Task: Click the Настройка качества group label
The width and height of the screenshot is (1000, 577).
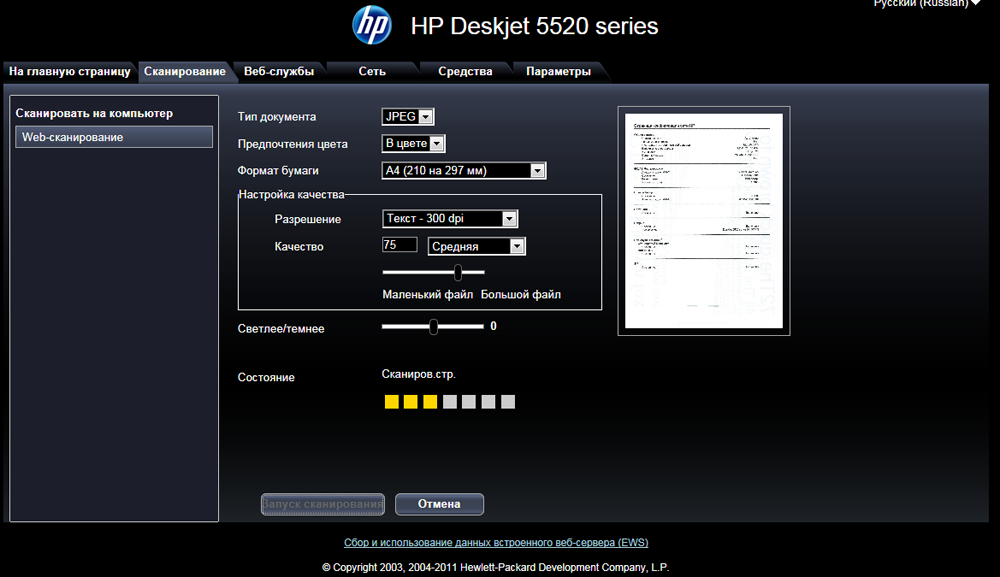Action: click(x=291, y=194)
